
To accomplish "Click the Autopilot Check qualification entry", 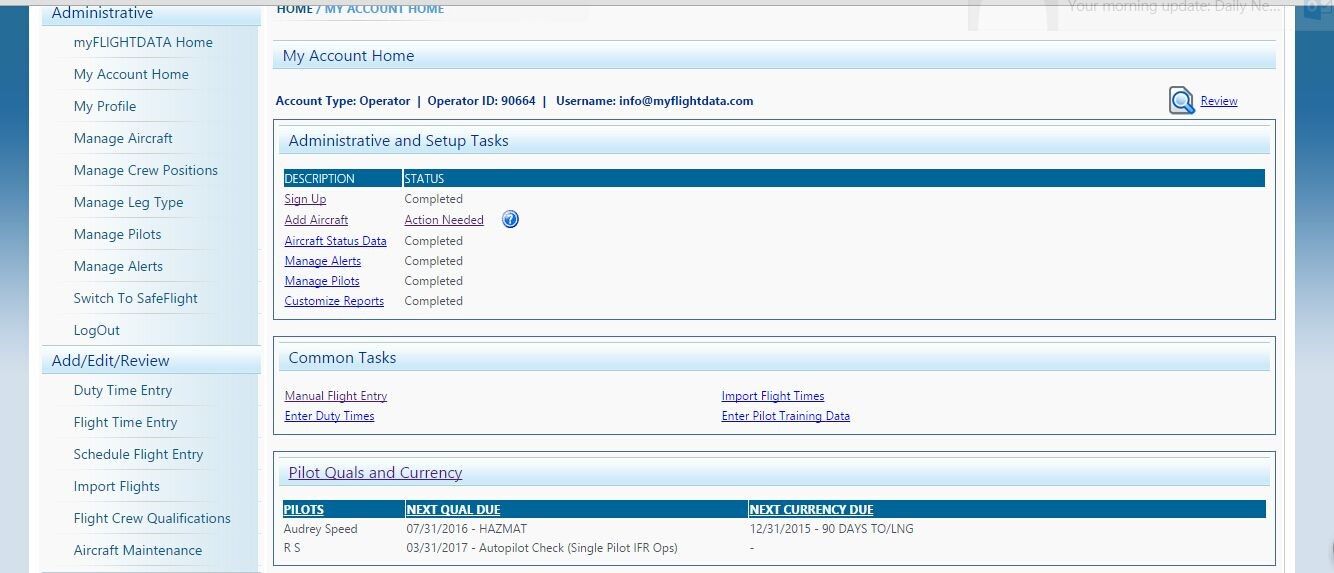I will click(542, 548).
